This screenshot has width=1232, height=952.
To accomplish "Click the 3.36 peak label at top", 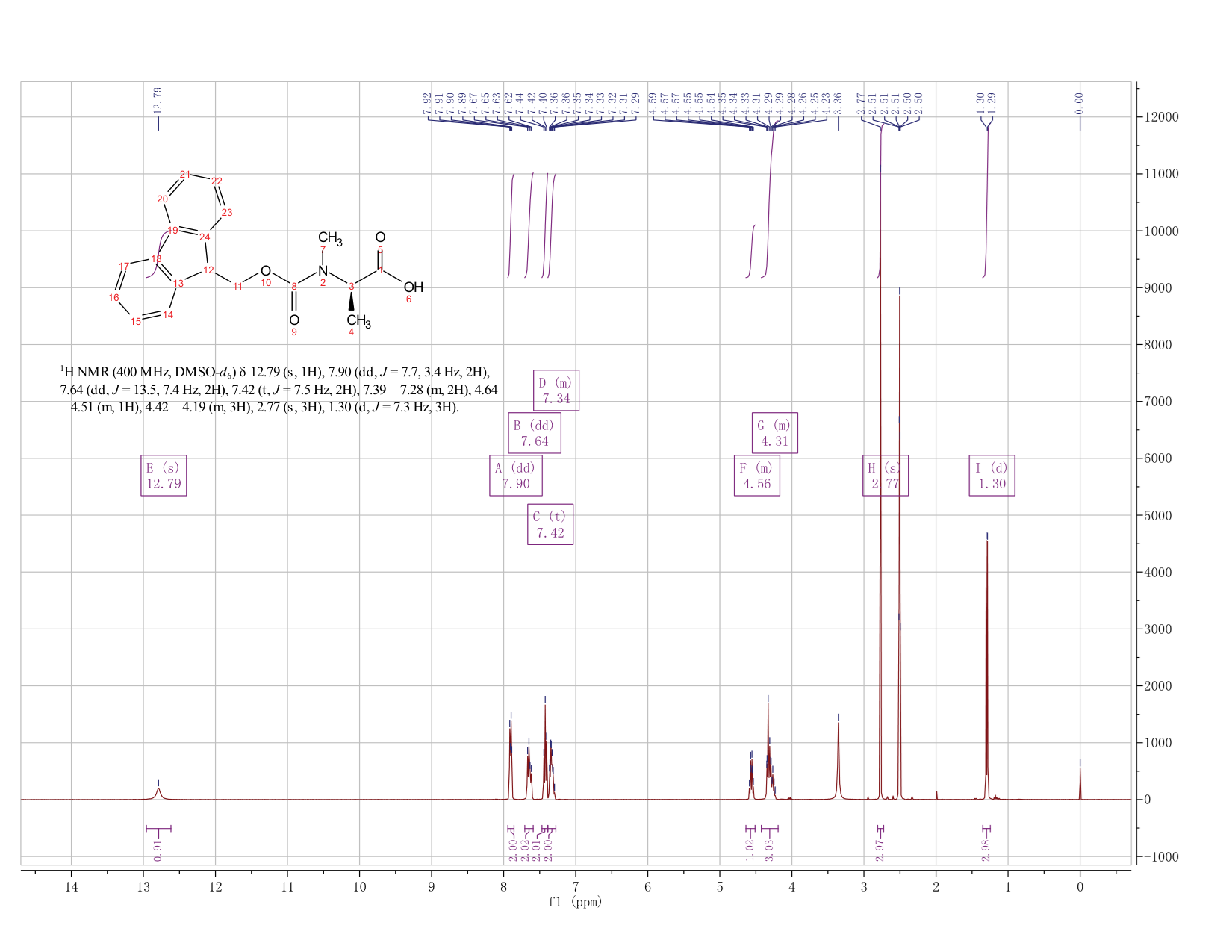I will click(x=838, y=103).
